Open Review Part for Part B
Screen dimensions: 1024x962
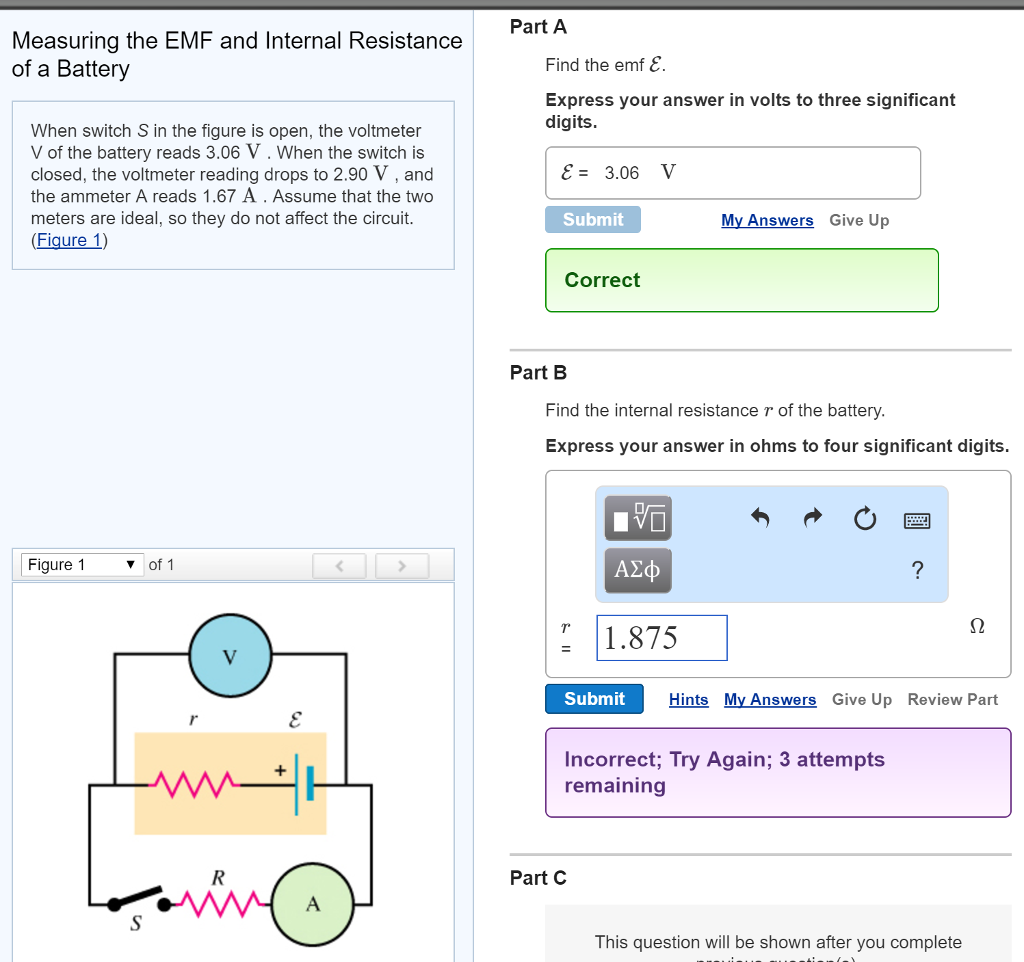(x=952, y=699)
